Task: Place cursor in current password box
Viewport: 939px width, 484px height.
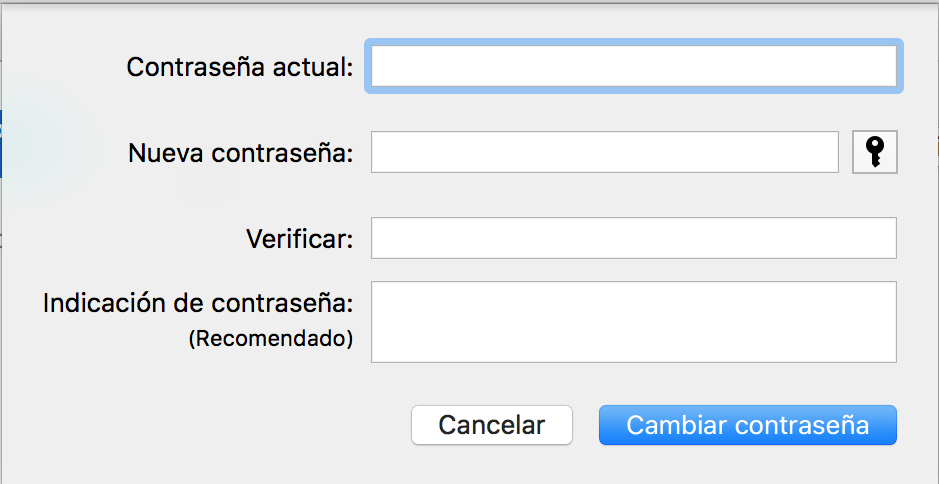Action: pyautogui.click(x=634, y=67)
